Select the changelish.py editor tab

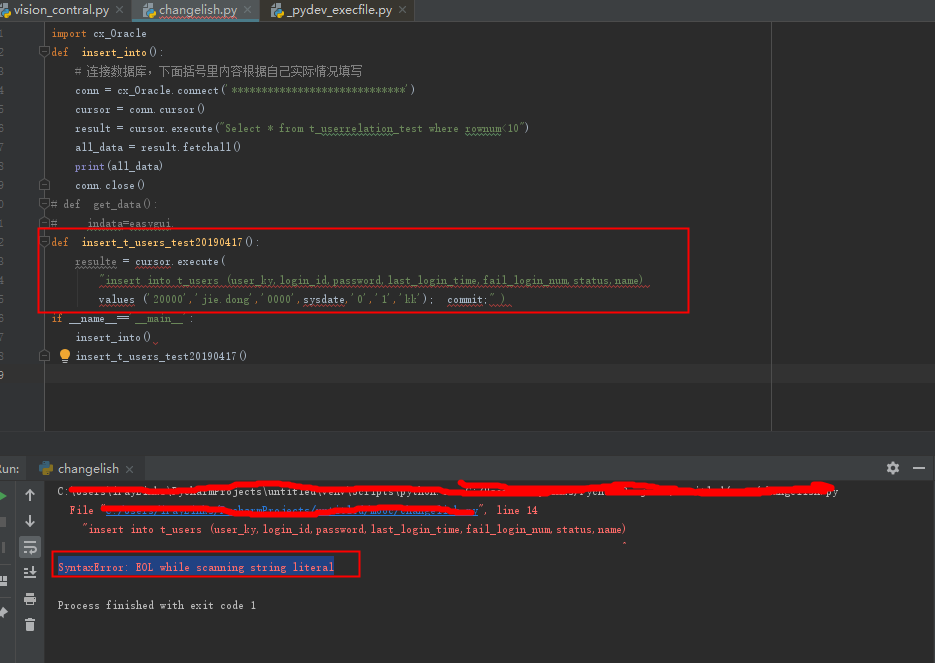coord(198,10)
